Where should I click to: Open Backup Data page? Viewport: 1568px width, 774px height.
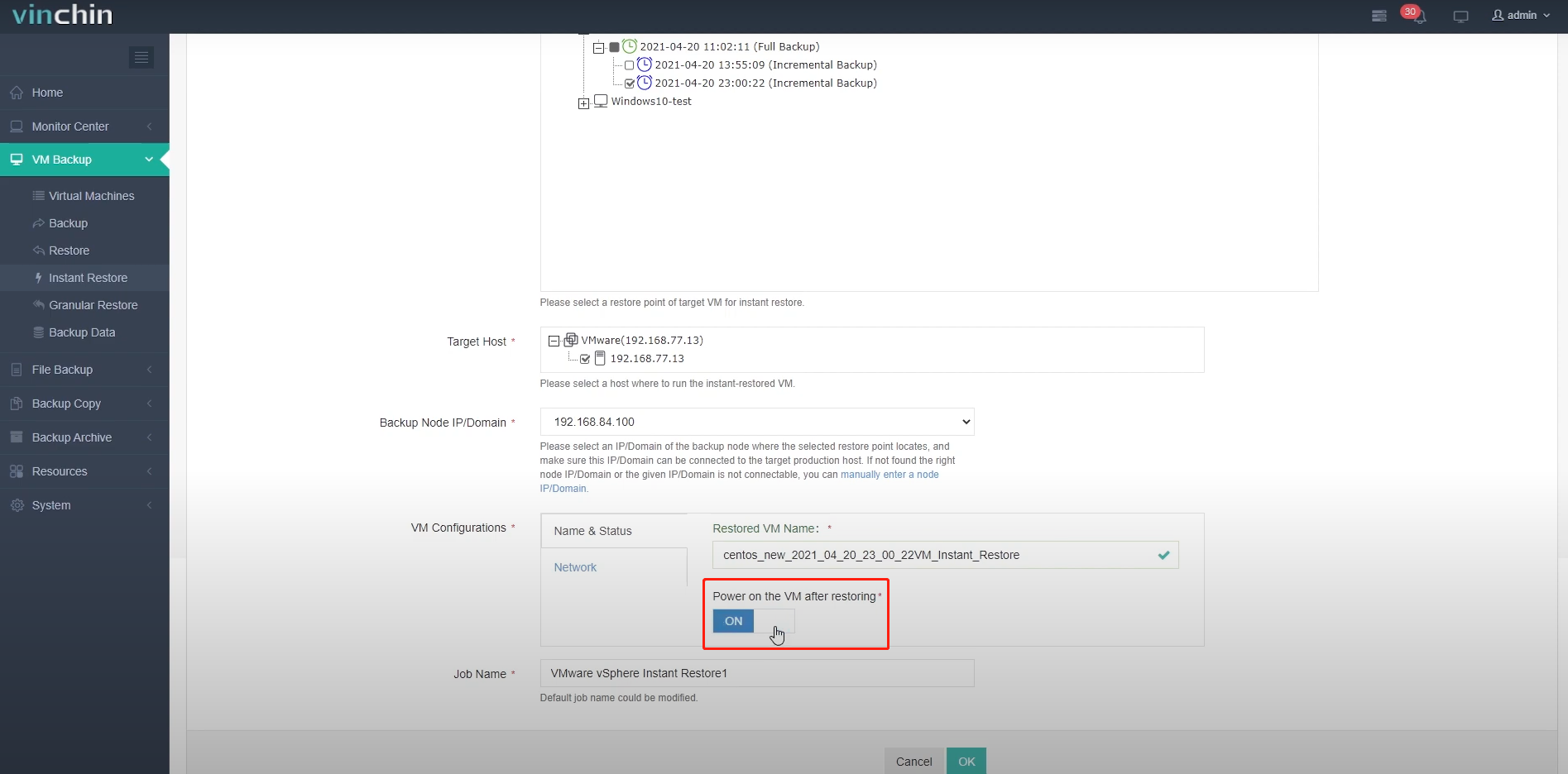click(82, 332)
